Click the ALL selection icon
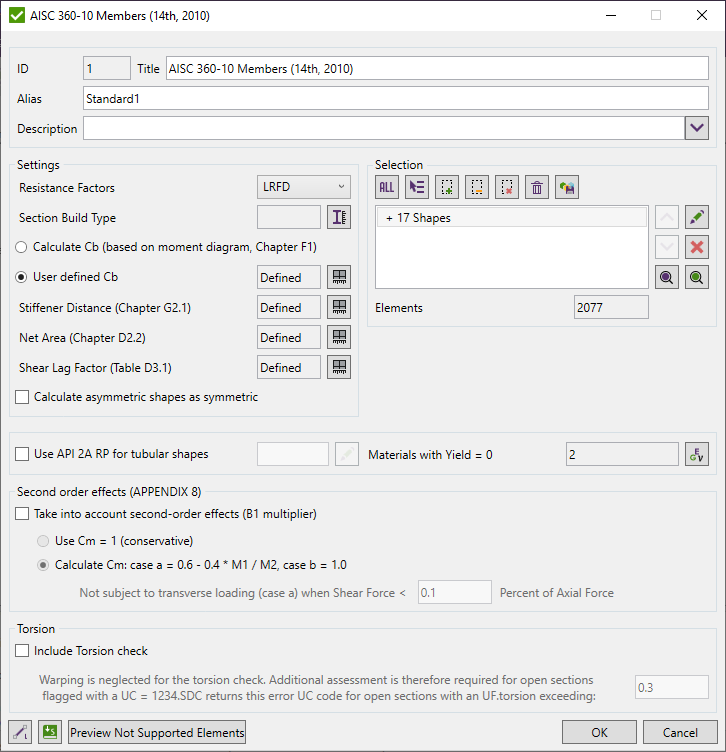 387,187
